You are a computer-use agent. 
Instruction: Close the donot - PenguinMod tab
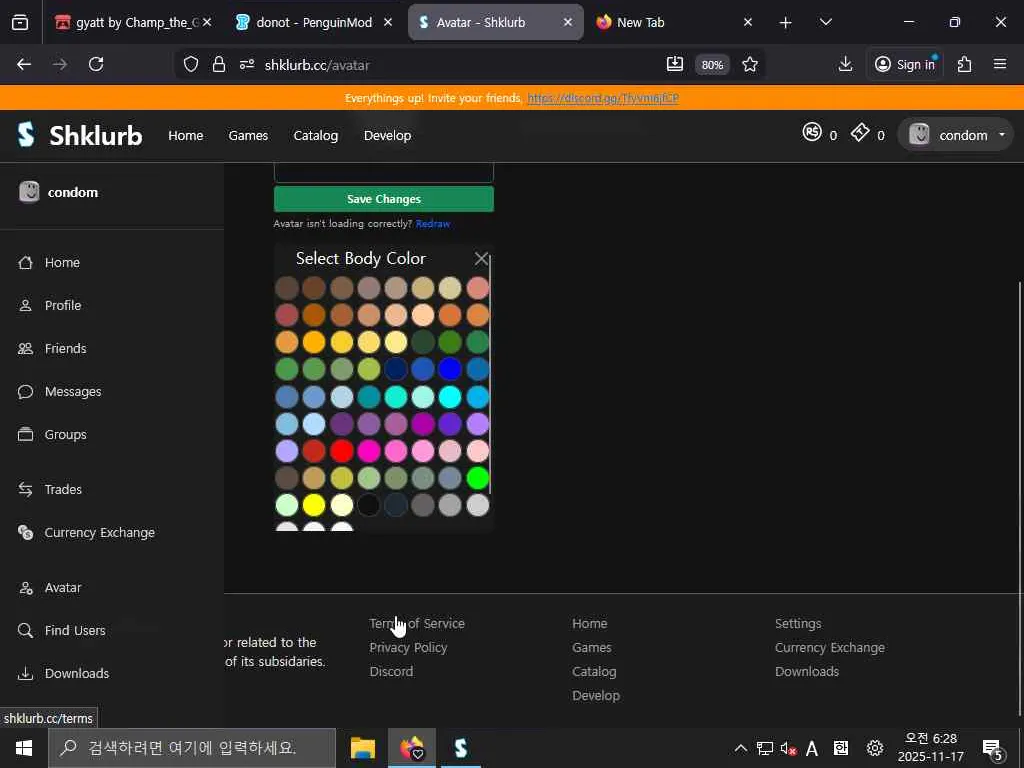pos(388,22)
